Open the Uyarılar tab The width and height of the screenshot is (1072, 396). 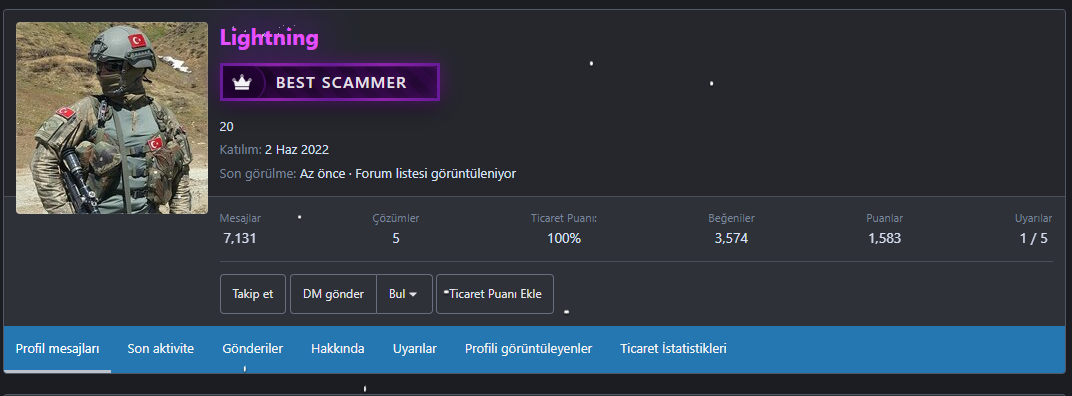click(x=415, y=349)
